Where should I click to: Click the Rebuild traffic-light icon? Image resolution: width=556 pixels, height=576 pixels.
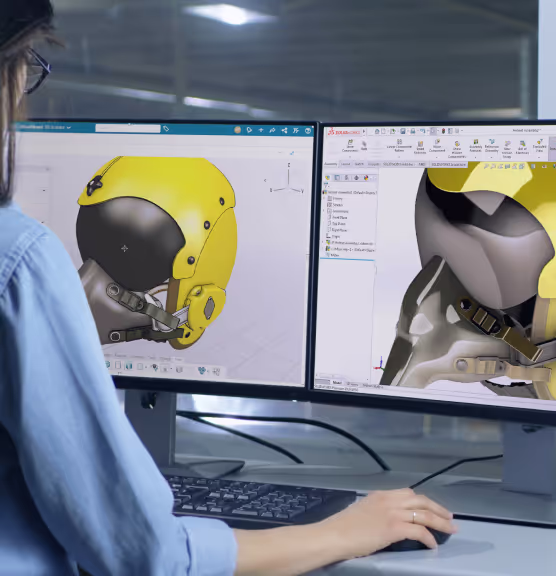click(x=443, y=131)
